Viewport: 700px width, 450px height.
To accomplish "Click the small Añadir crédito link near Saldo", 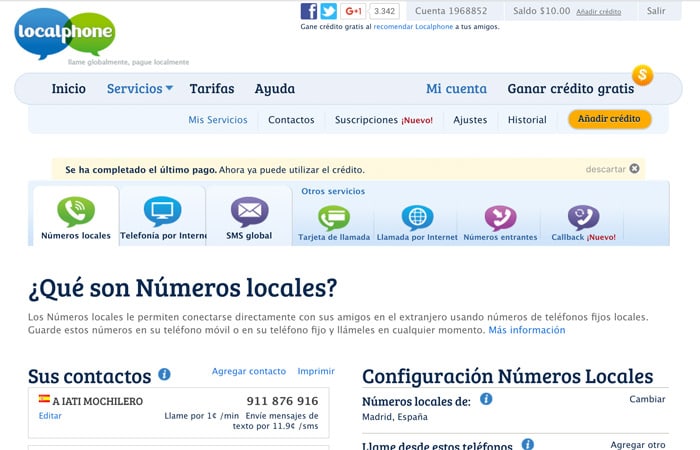I will tap(599, 12).
